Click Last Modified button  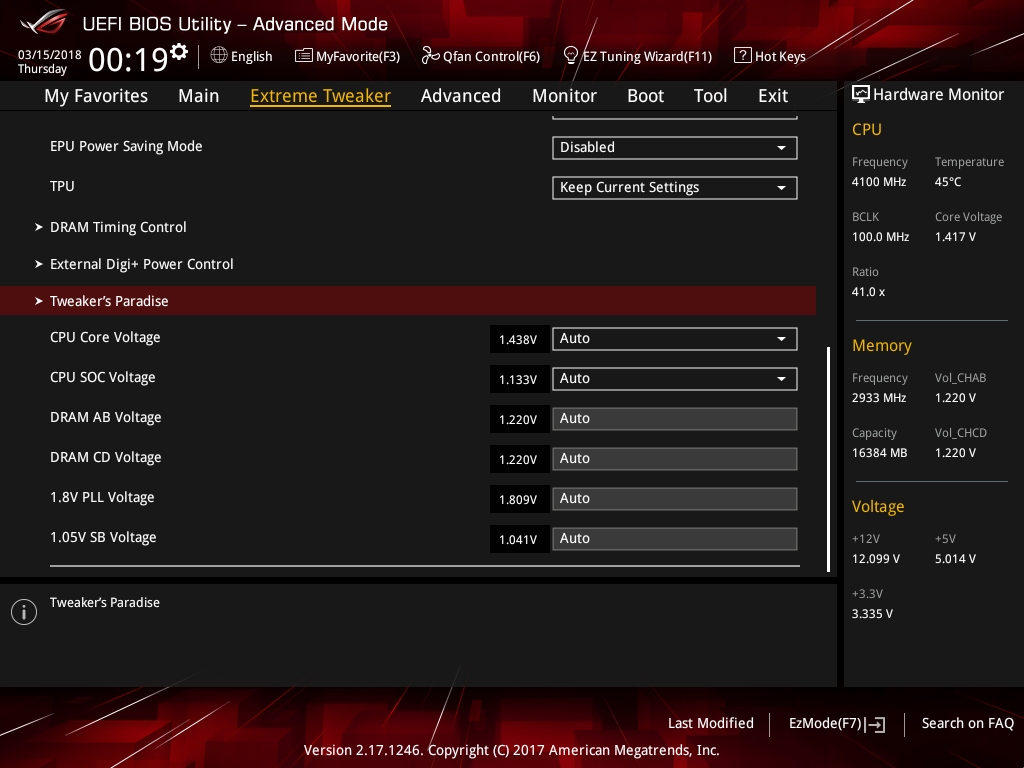(710, 723)
